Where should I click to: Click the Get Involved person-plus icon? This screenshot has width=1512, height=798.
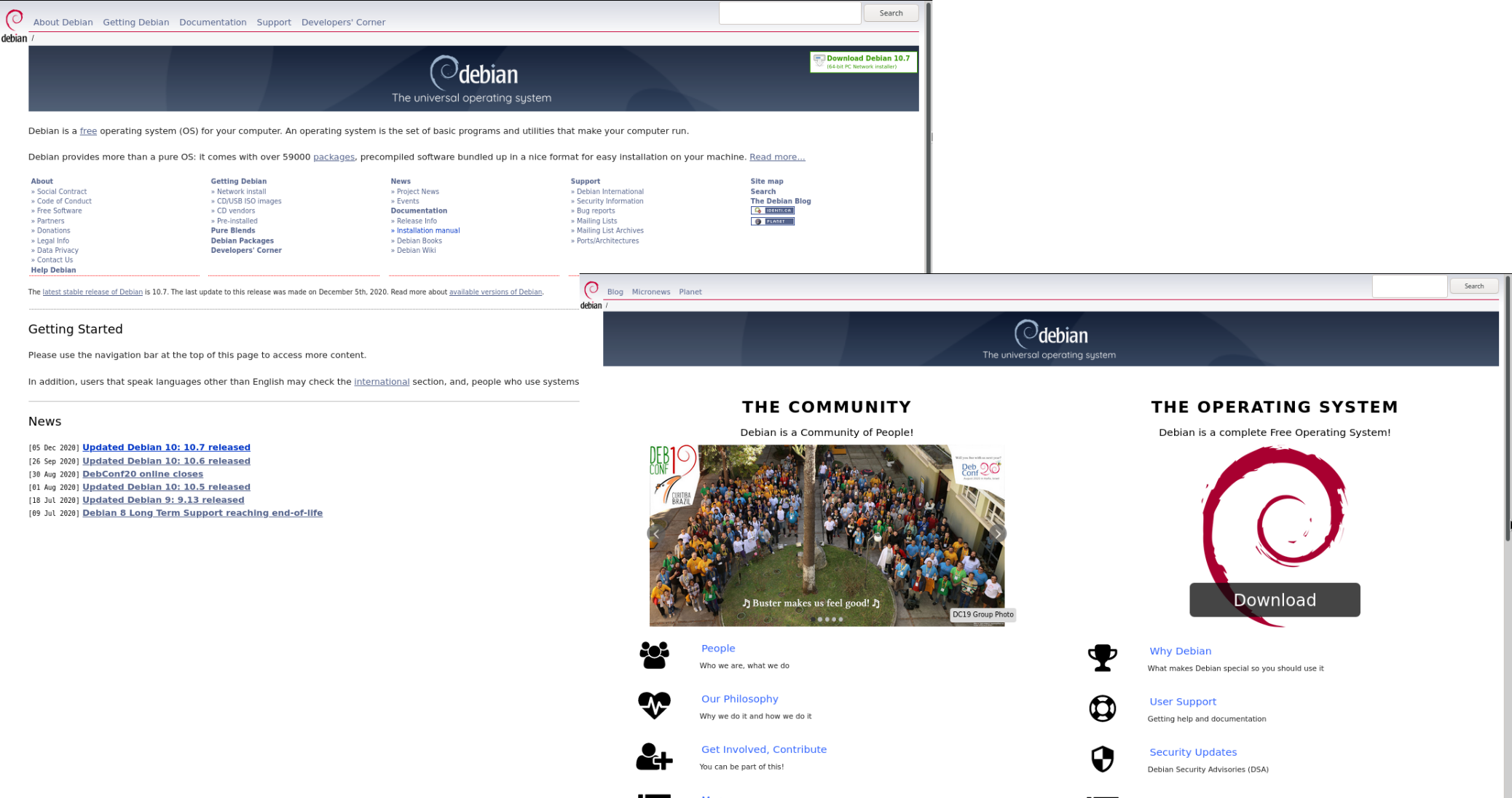coord(654,756)
